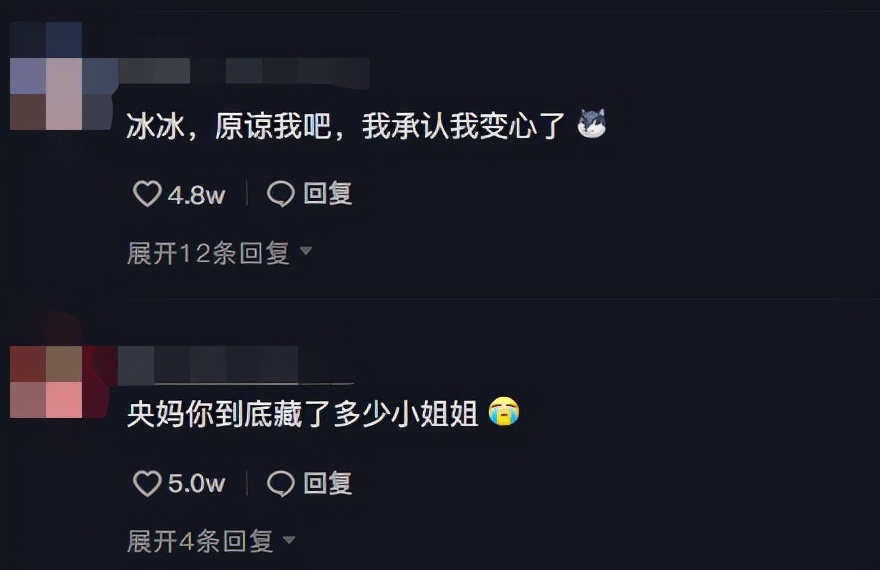Click the small arrow next to 展开12条回复
Screen dimensions: 880x570
pyautogui.click(x=306, y=250)
